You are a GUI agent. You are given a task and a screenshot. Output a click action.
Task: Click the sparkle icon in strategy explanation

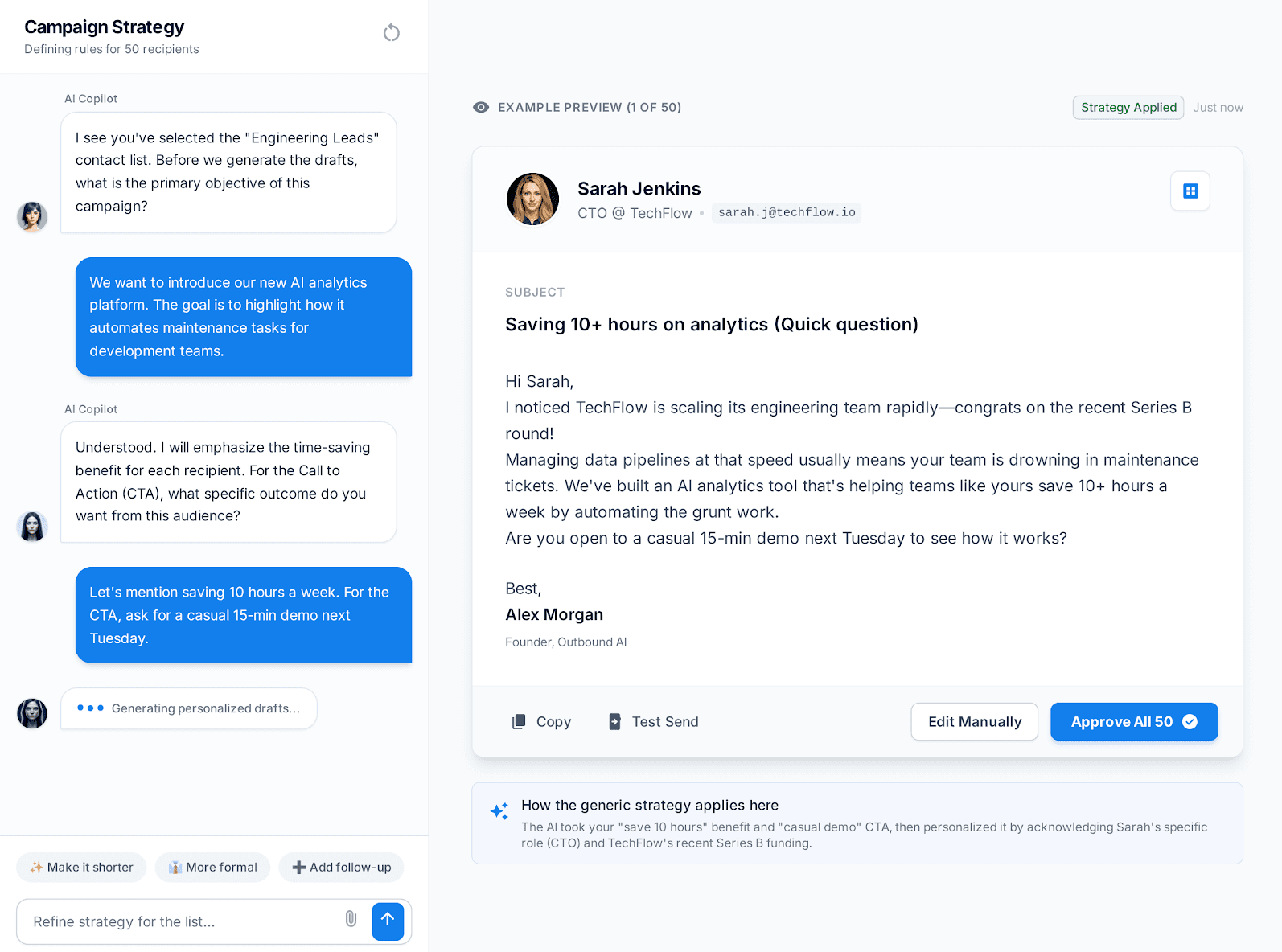pos(499,810)
